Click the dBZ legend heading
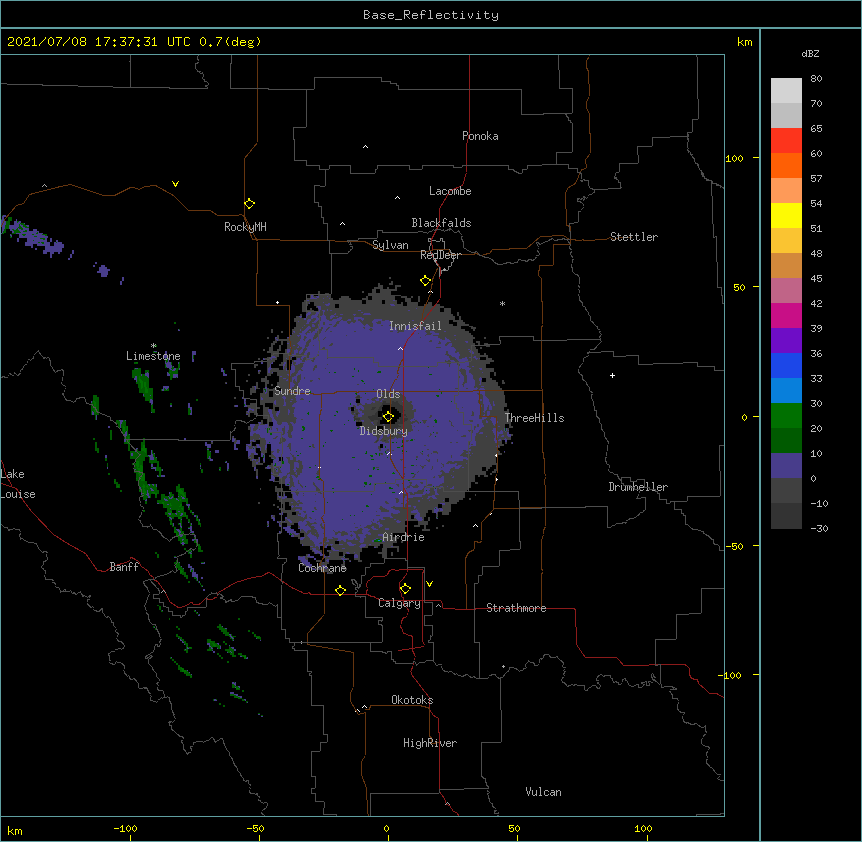This screenshot has width=862, height=842. 810,53
